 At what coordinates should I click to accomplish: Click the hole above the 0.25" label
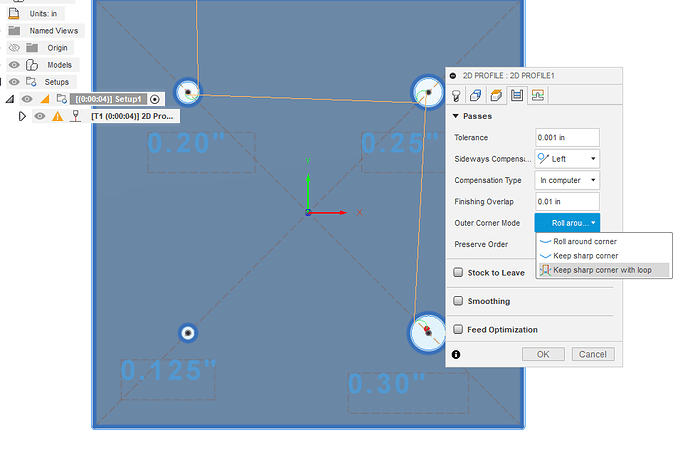tap(428, 92)
